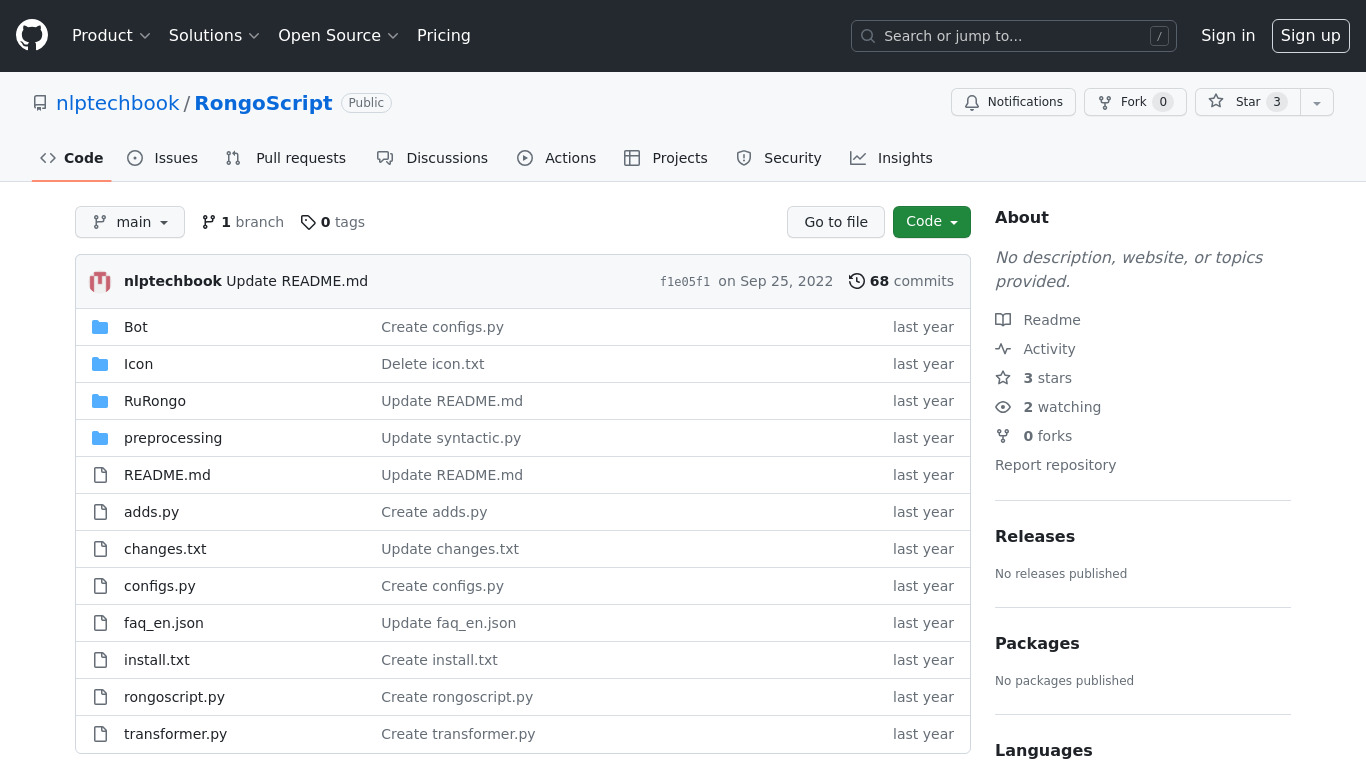Image resolution: width=1366 pixels, height=768 pixels.
Task: Click the repository book icon beside nlptechbook
Action: [x=40, y=103]
